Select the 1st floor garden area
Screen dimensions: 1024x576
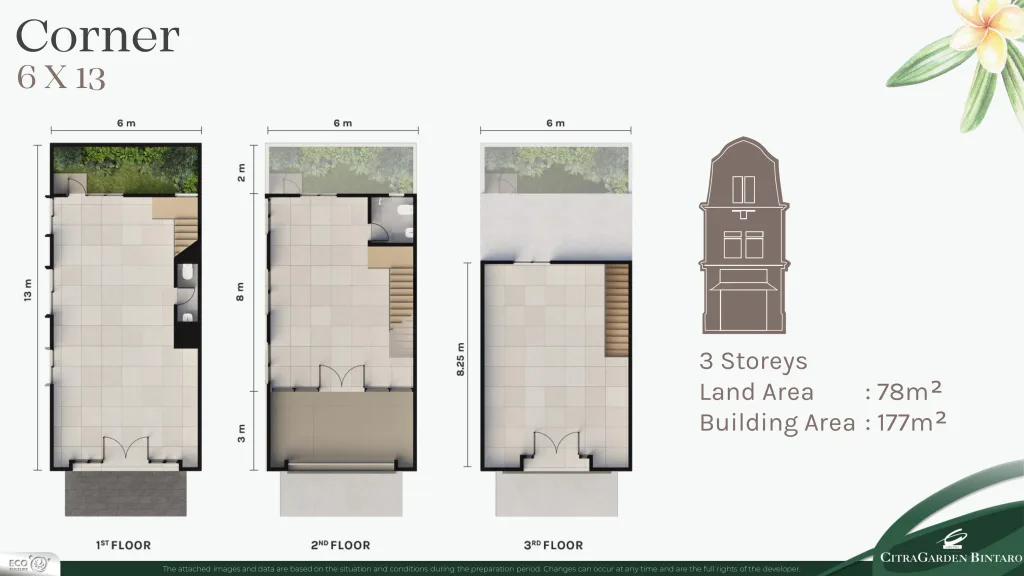[125, 168]
